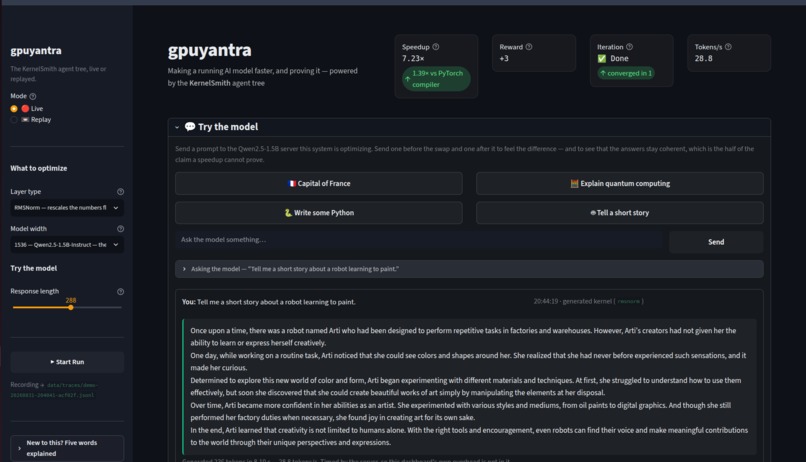Open the Tokens/s help icon

tap(728, 47)
